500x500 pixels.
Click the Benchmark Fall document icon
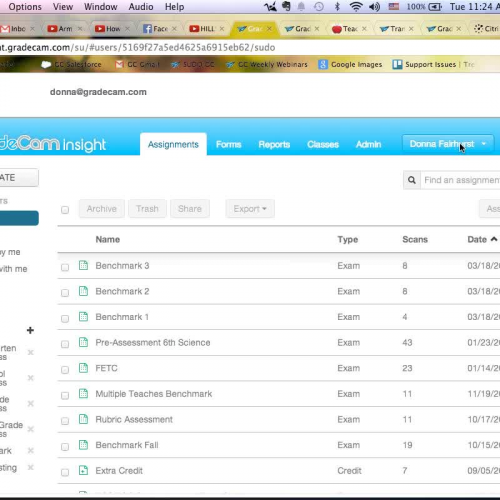click(83, 445)
